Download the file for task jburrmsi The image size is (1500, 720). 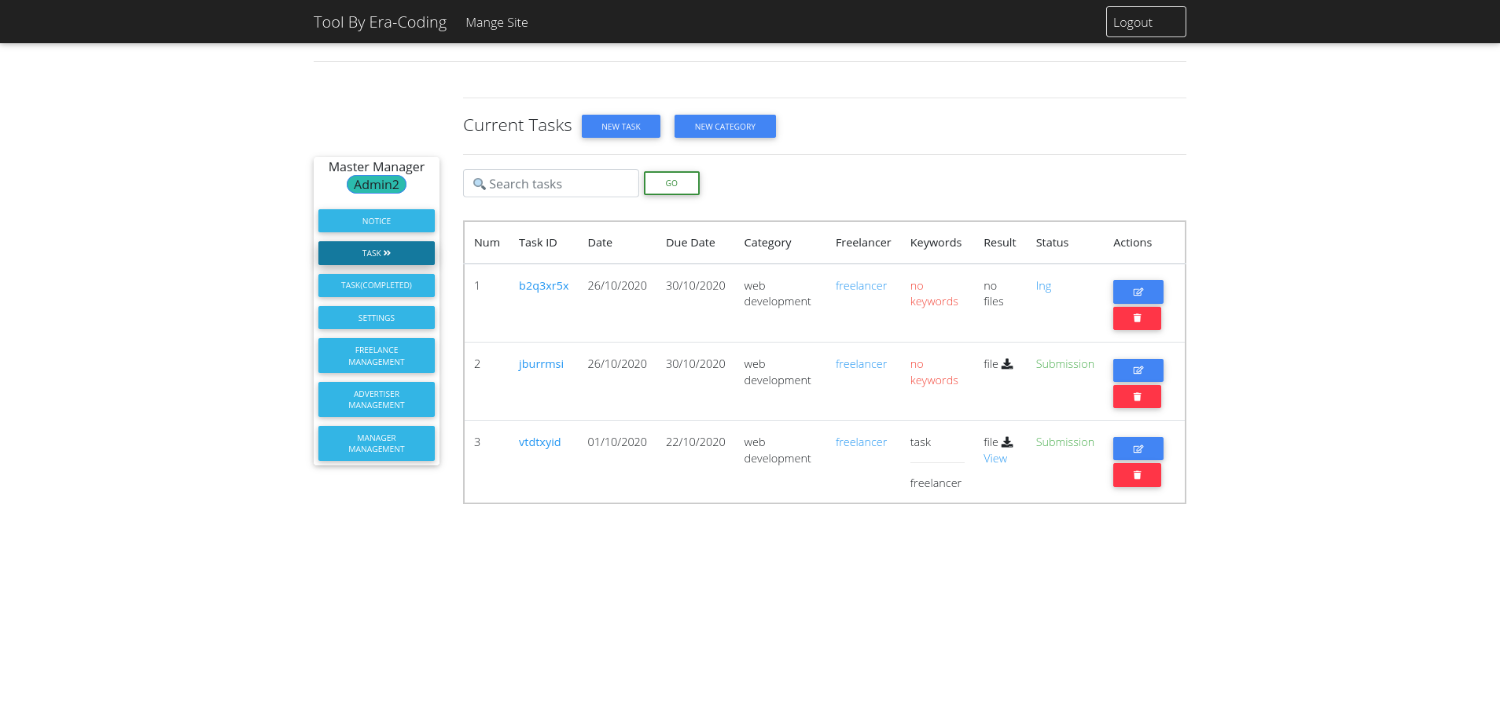1007,364
